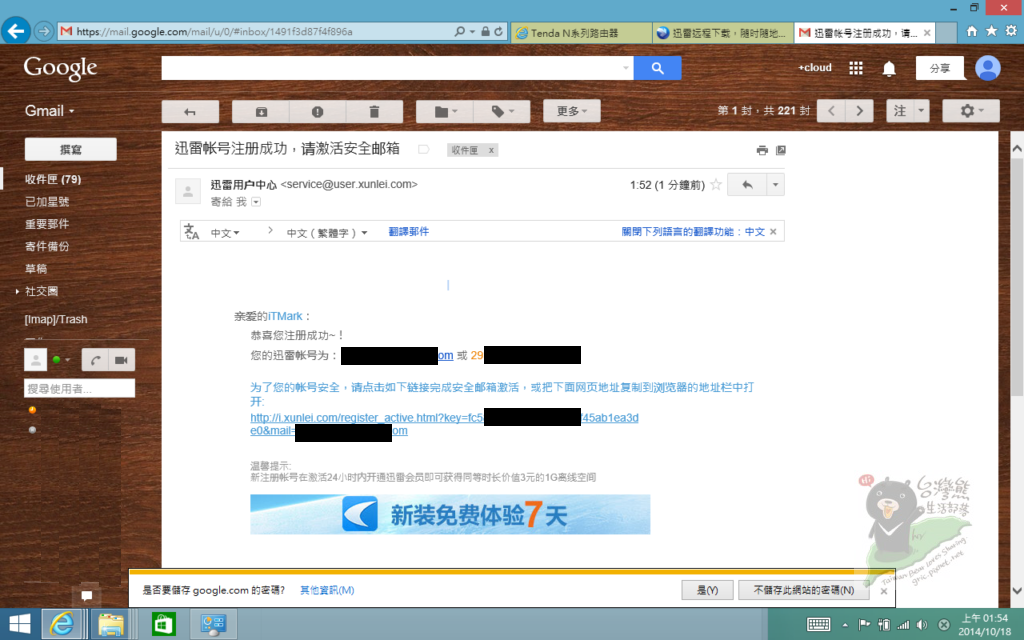This screenshot has height=640, width=1024.
Task: Open File Explorer from the taskbar
Action: click(x=111, y=624)
